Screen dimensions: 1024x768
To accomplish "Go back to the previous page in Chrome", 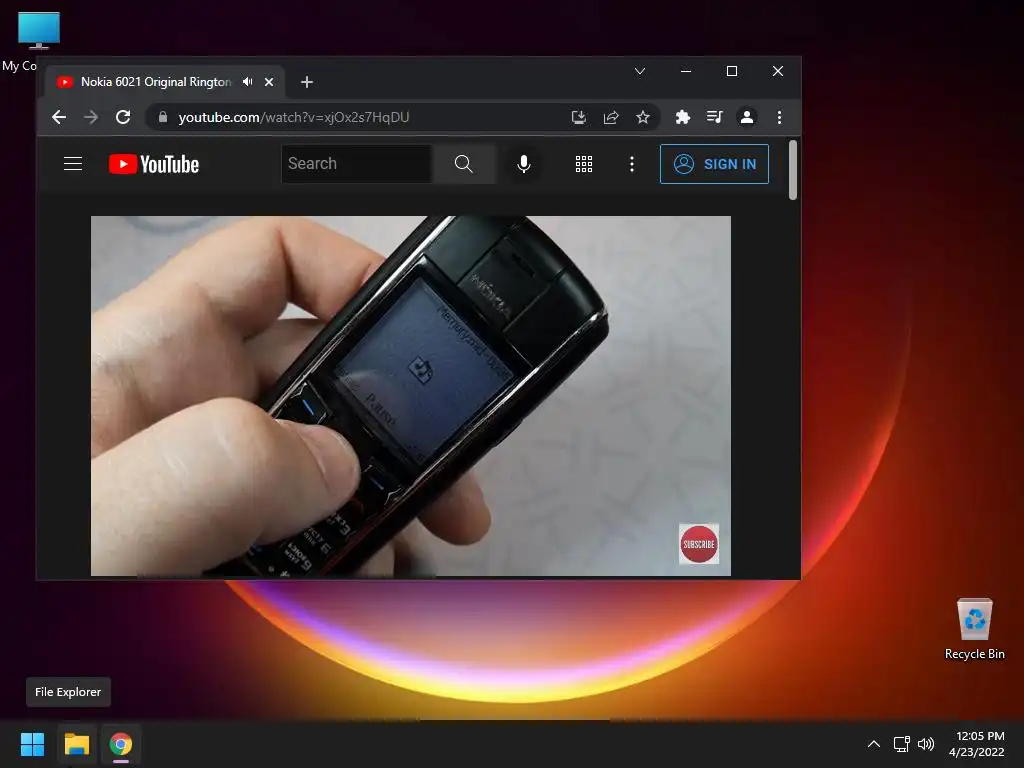I will (x=59, y=117).
